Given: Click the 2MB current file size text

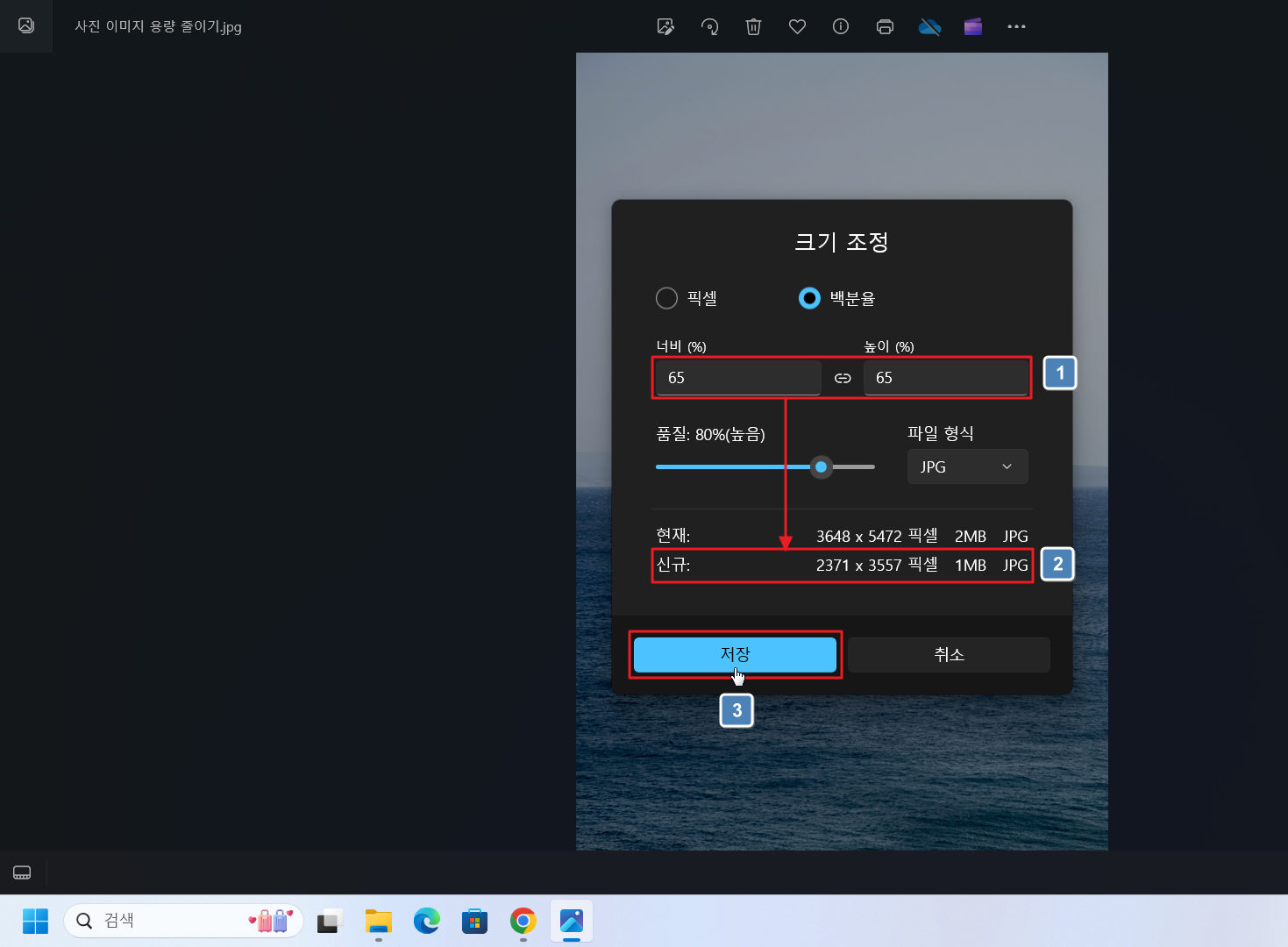Looking at the screenshot, I should [x=971, y=536].
